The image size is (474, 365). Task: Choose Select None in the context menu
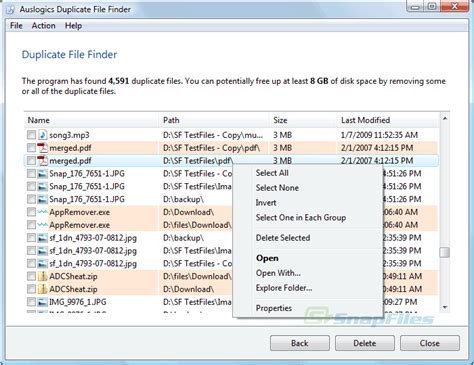pos(277,188)
